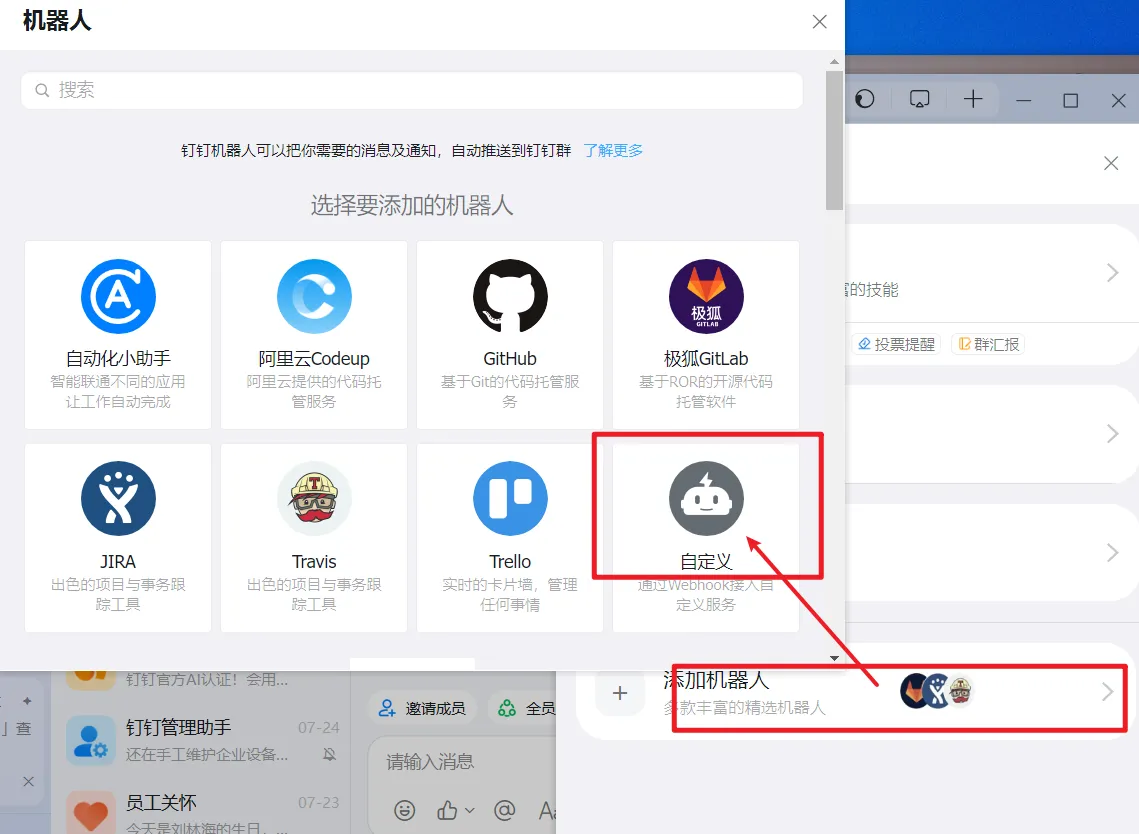Open the 钉钉管理助手 conversation

[x=200, y=740]
